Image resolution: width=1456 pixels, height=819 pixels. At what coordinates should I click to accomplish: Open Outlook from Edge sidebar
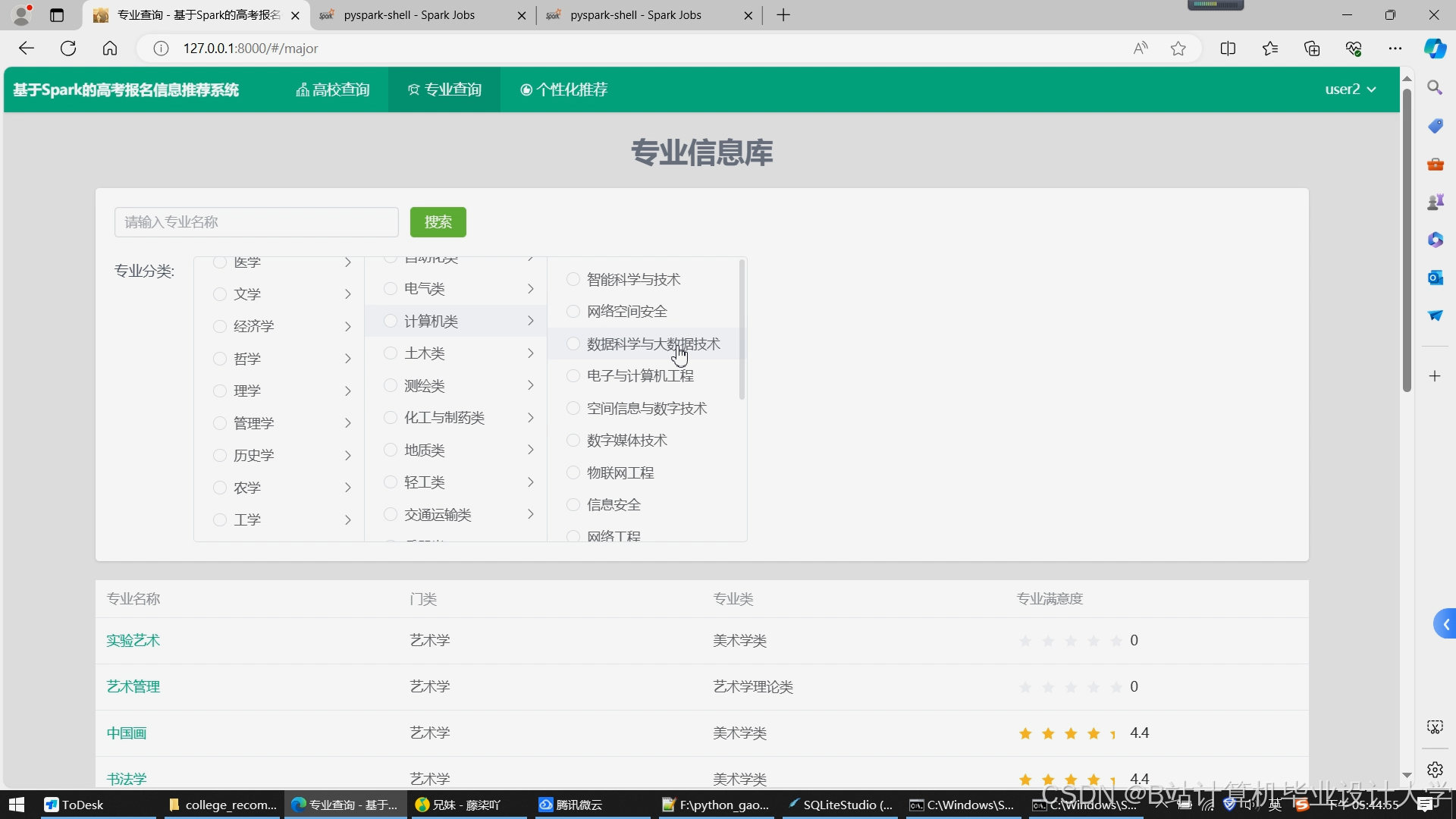click(1435, 278)
